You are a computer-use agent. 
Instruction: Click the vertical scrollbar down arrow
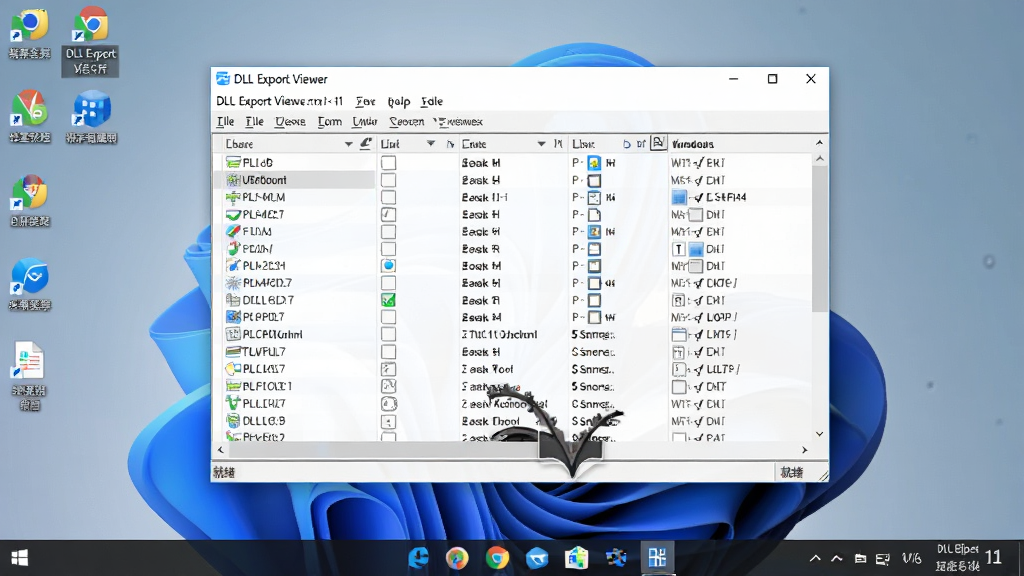coord(820,434)
